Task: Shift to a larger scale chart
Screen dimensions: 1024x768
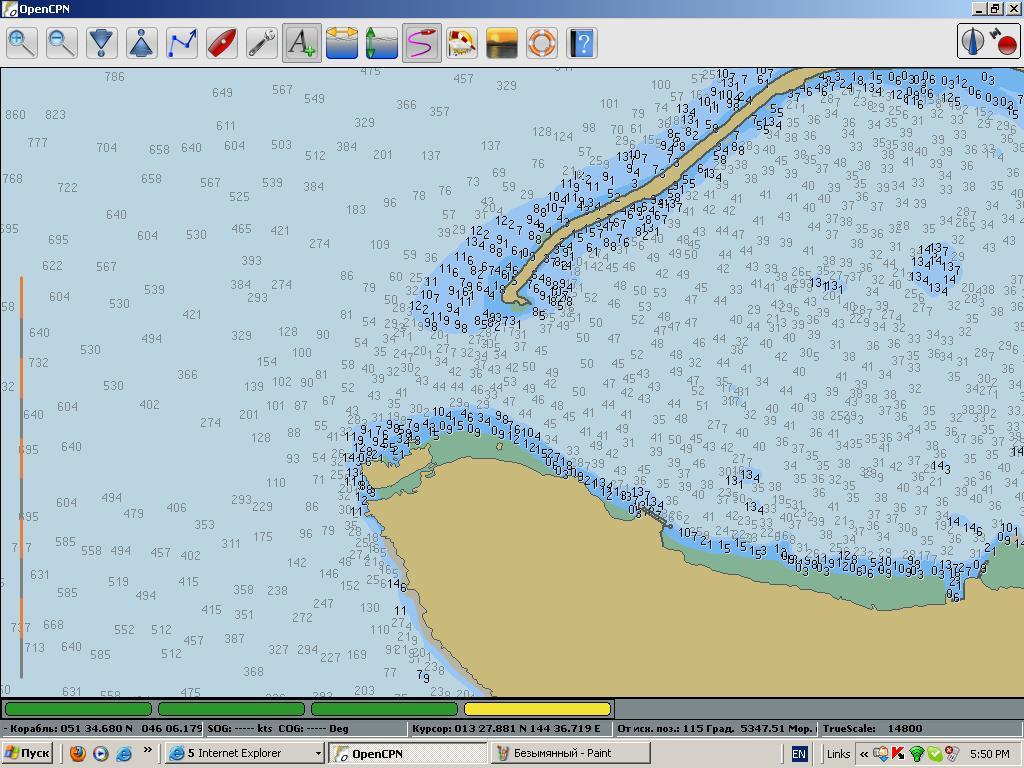Action: pyautogui.click(x=102, y=43)
